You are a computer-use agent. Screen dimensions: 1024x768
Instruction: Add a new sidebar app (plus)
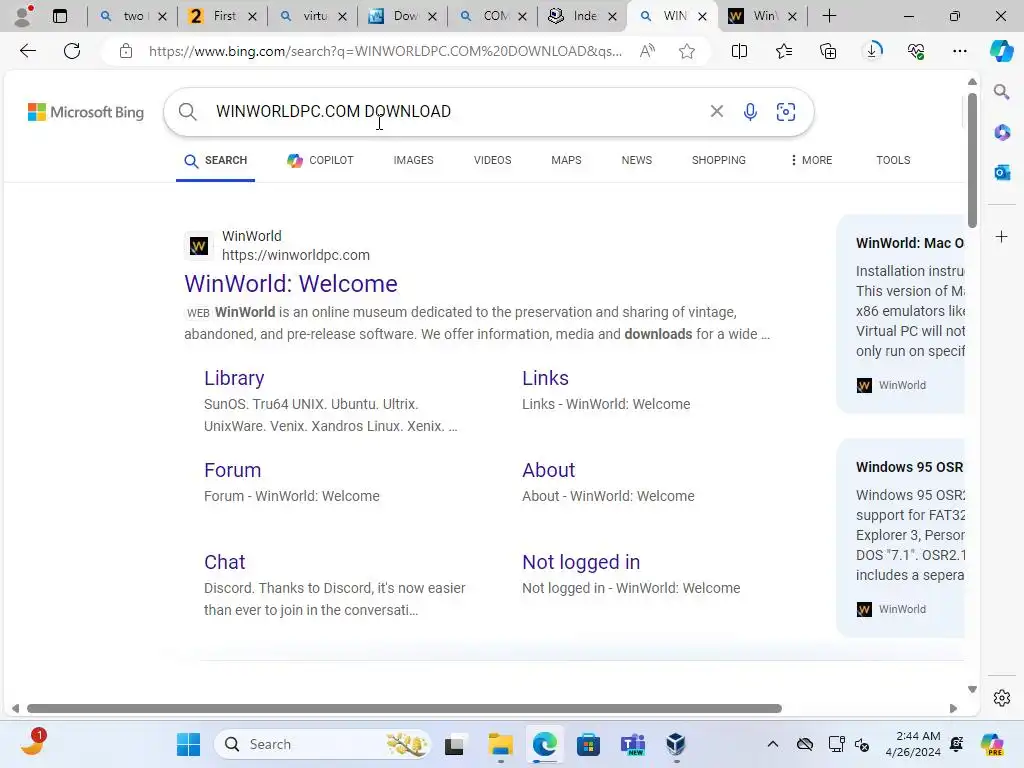1002,236
